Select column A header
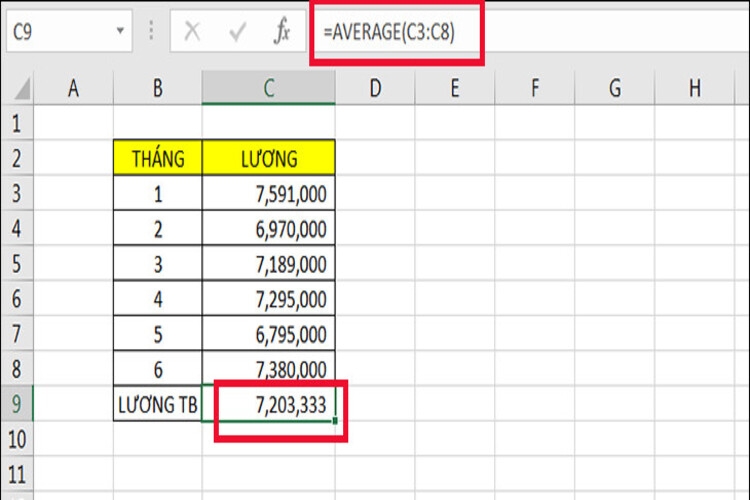 [73, 88]
